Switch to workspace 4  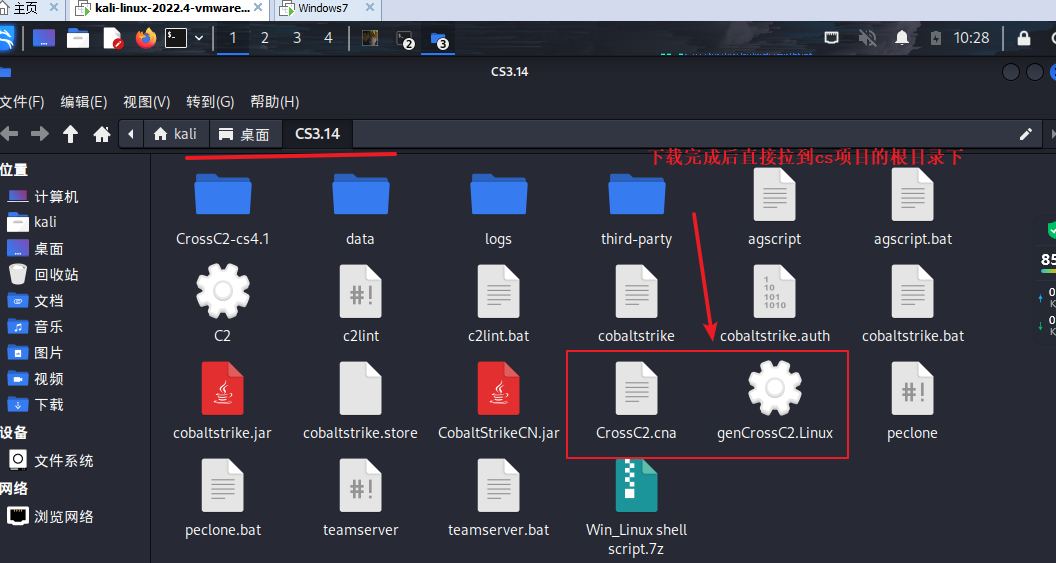[x=328, y=38]
